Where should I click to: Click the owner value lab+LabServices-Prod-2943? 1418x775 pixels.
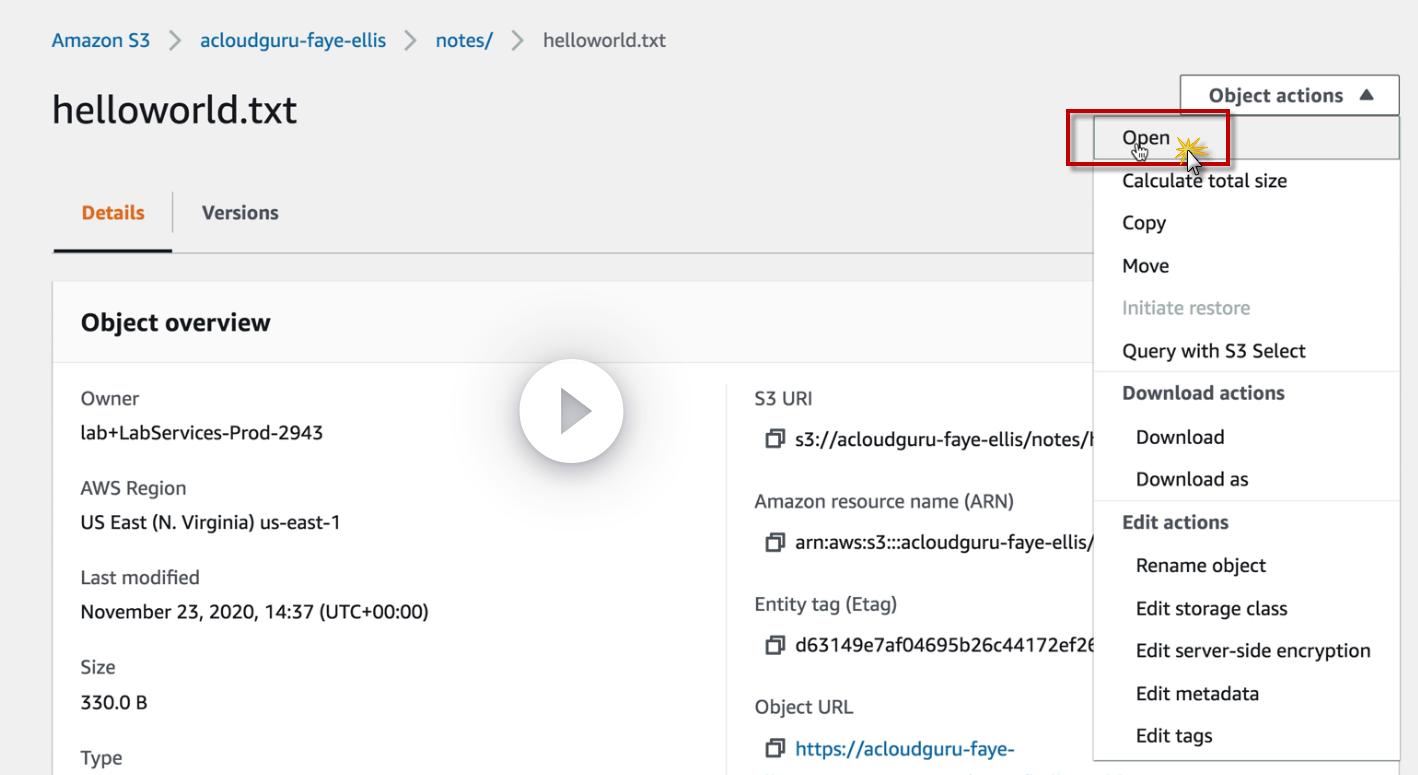tap(202, 433)
